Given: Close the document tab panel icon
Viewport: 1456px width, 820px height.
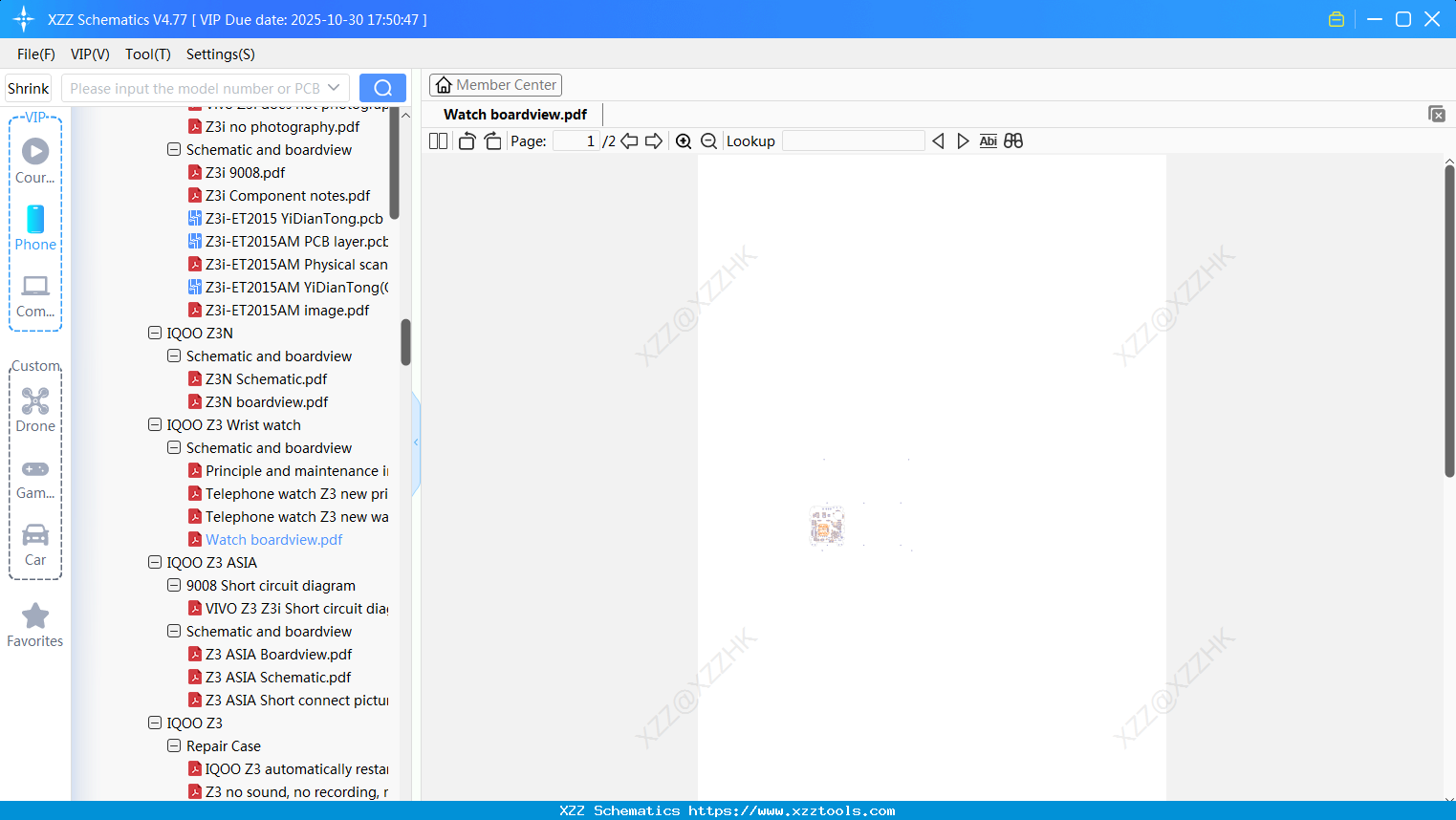Looking at the screenshot, I should [1436, 115].
